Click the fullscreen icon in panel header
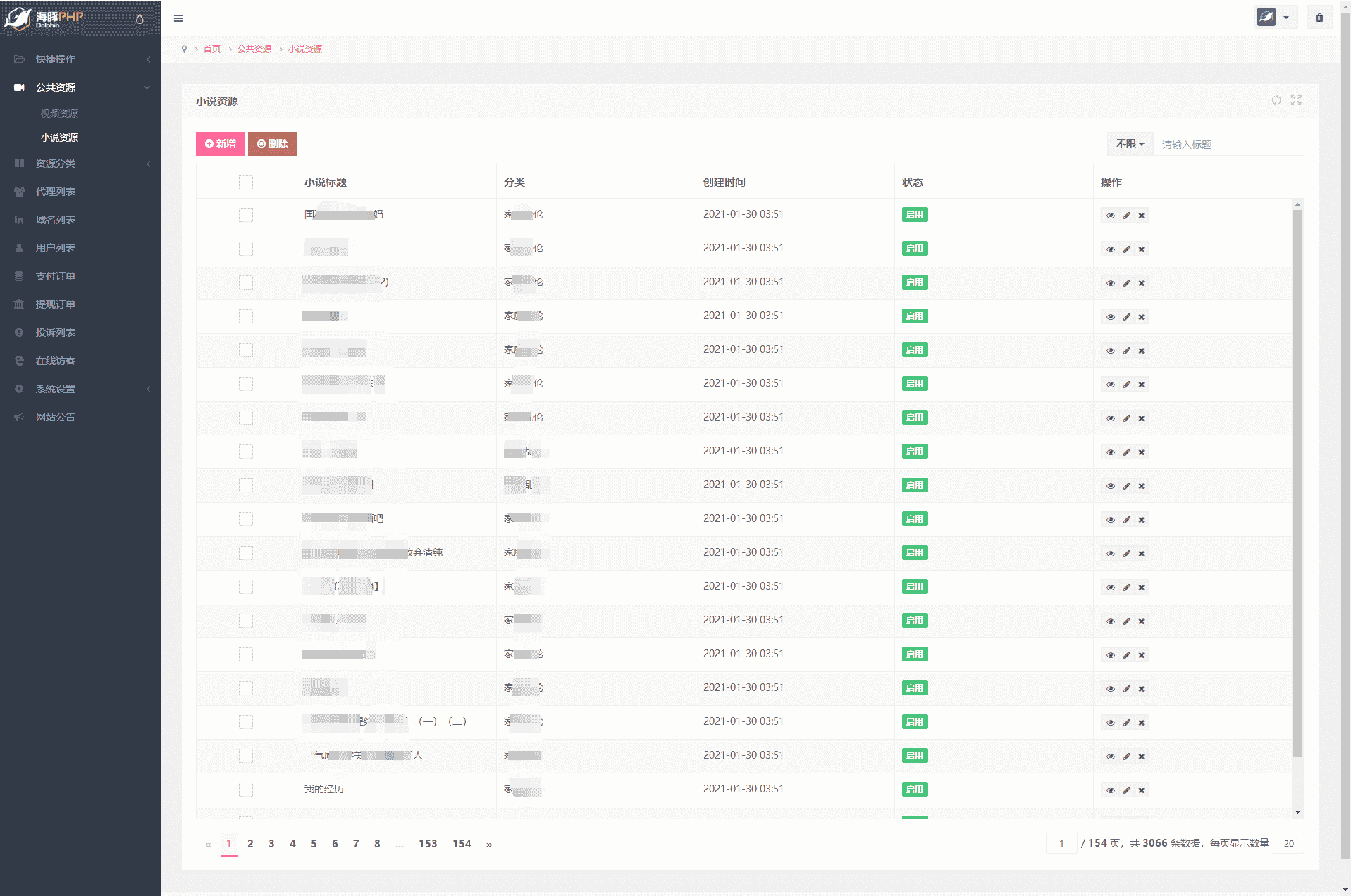Screen dimensions: 1351x896 tap(1296, 100)
